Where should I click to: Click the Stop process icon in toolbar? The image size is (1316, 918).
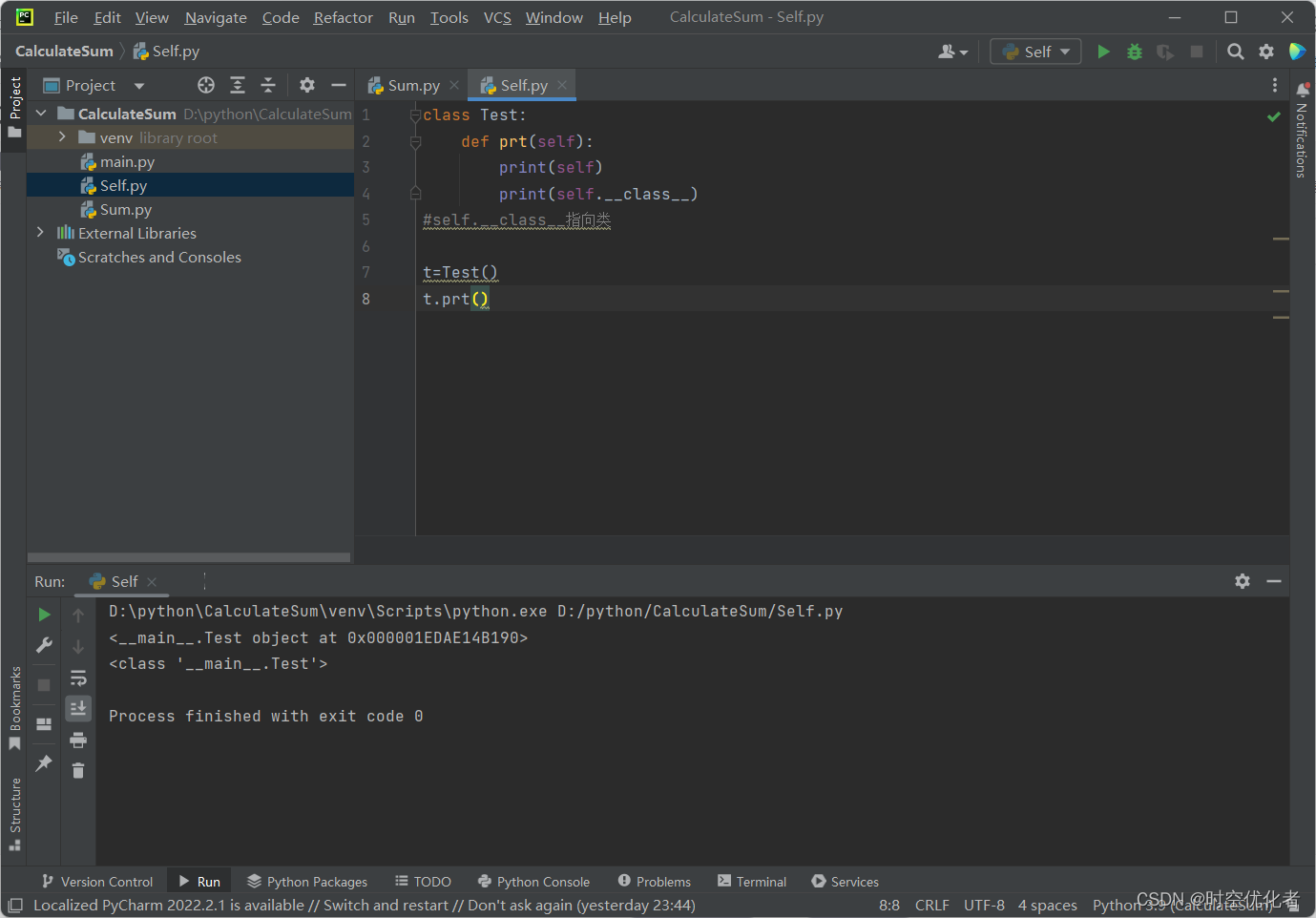(x=1197, y=52)
